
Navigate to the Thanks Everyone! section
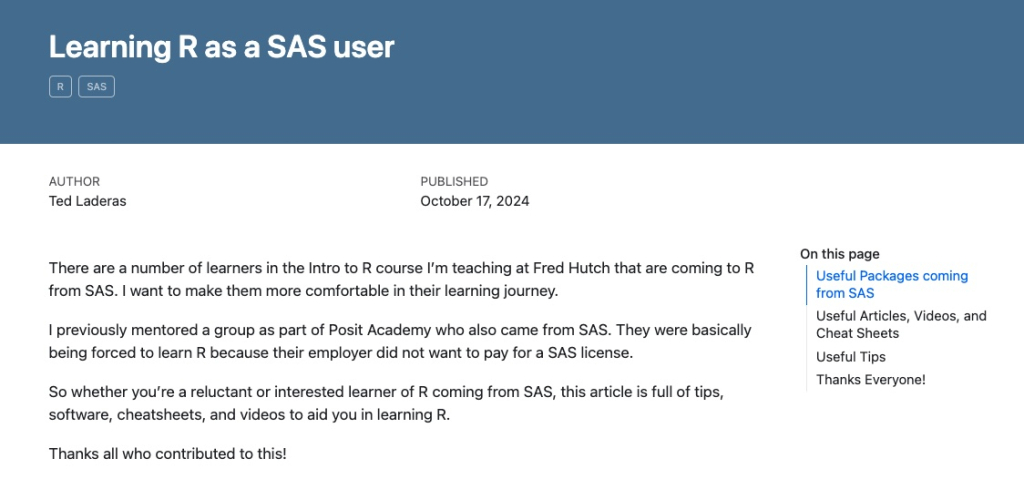(x=871, y=380)
